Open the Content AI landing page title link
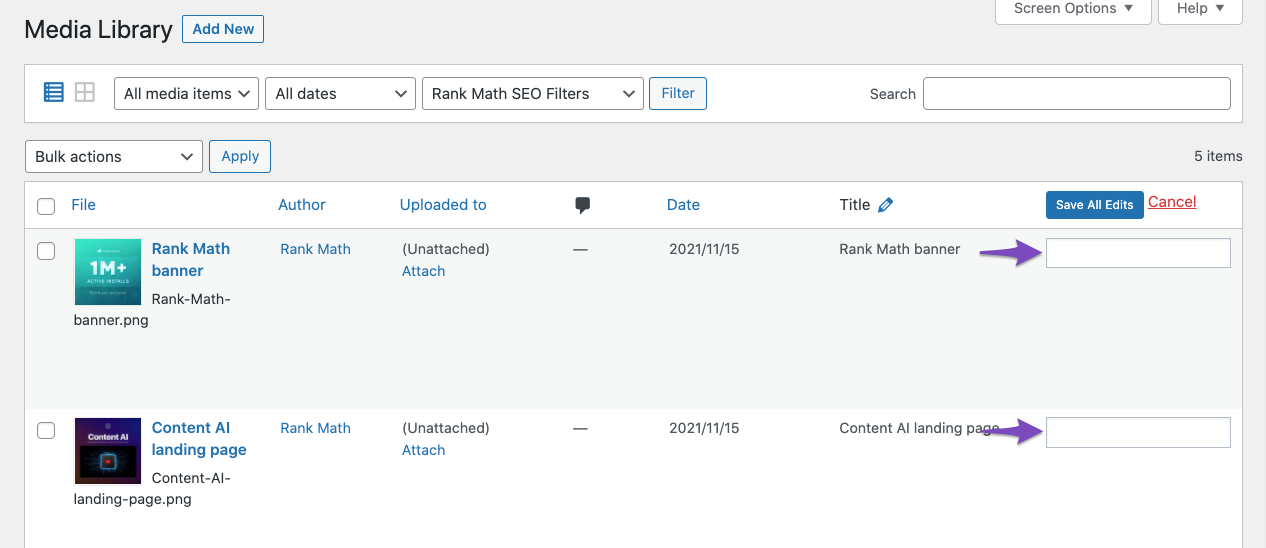This screenshot has height=548, width=1266. point(199,438)
